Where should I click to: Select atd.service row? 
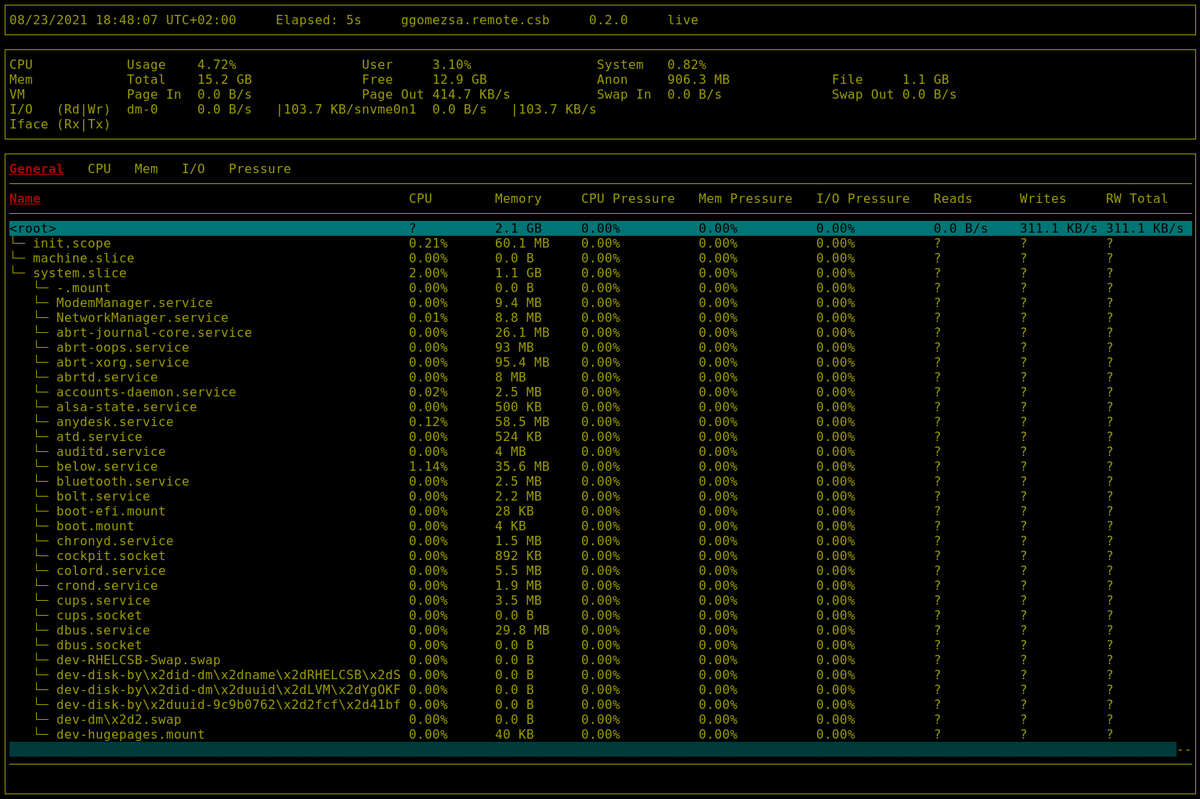(x=600, y=437)
